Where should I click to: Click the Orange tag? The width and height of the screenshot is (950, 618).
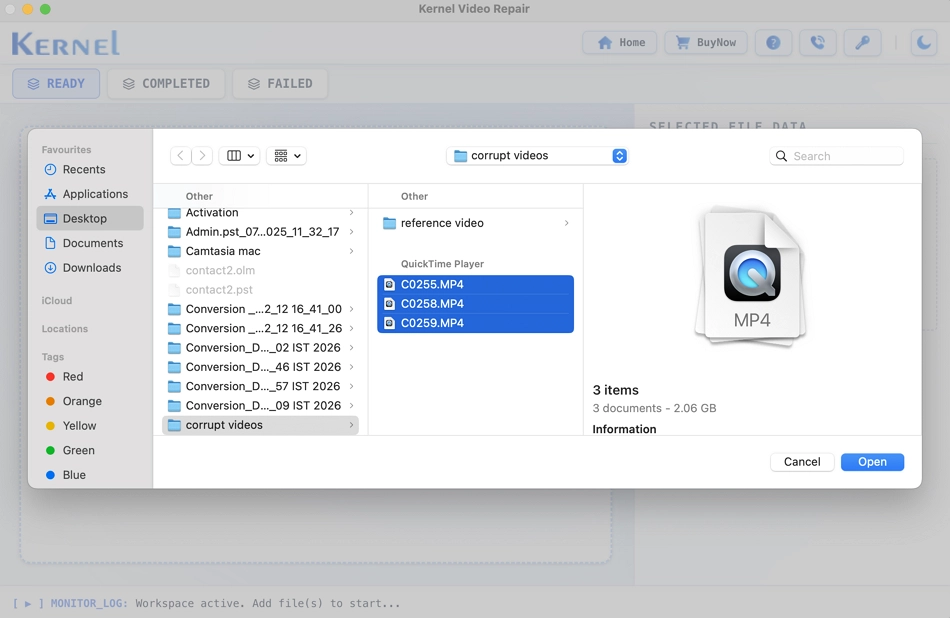coord(90,401)
